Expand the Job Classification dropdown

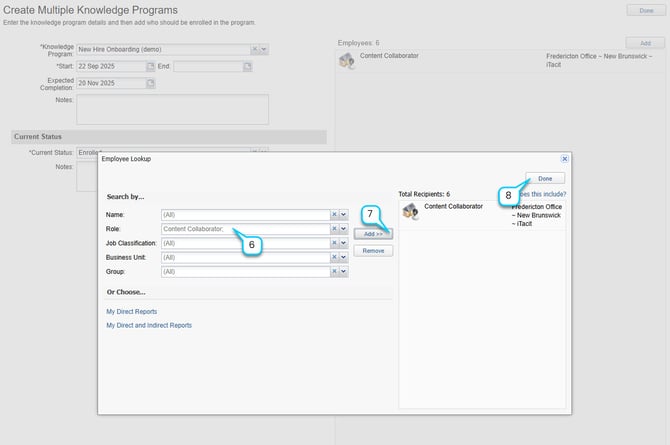pyautogui.click(x=344, y=243)
